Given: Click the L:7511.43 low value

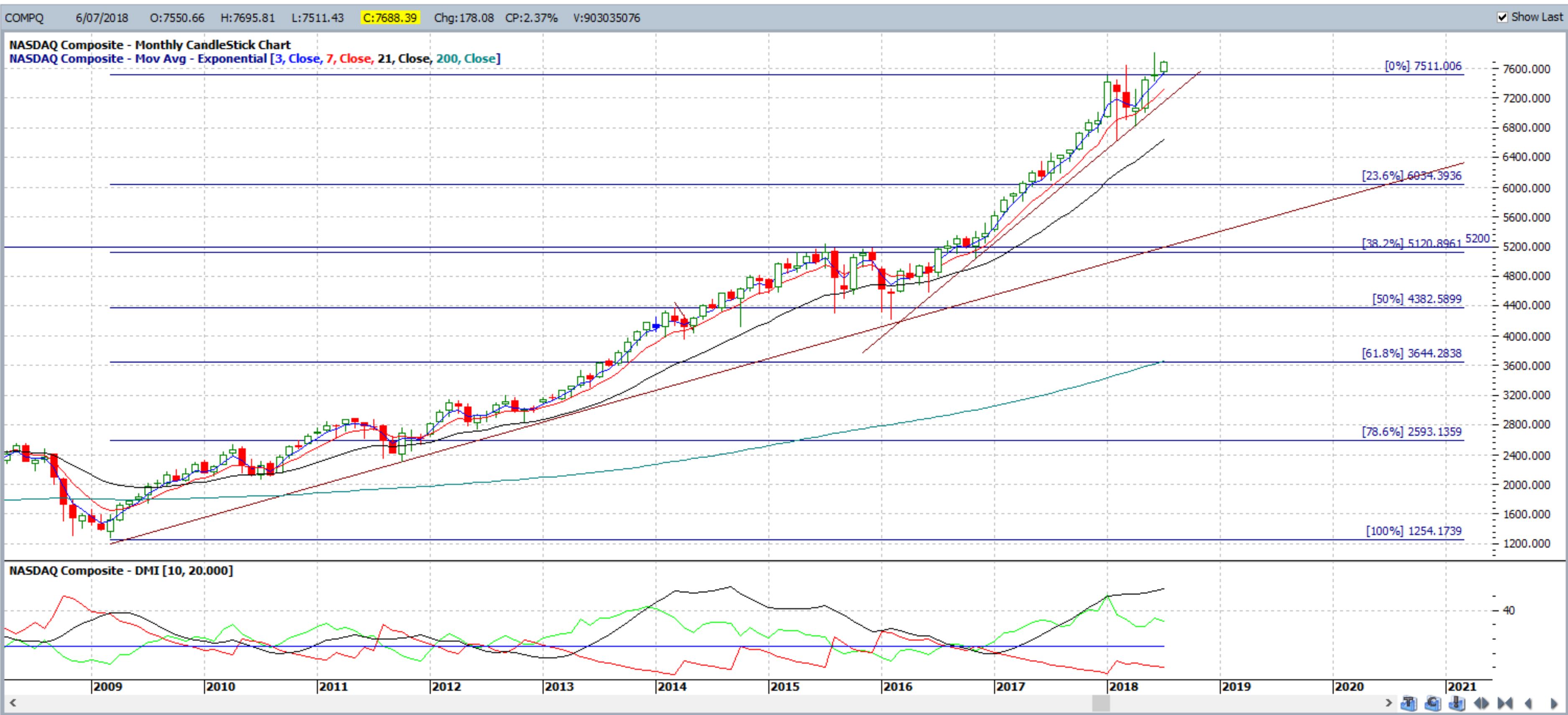Looking at the screenshot, I should point(318,18).
